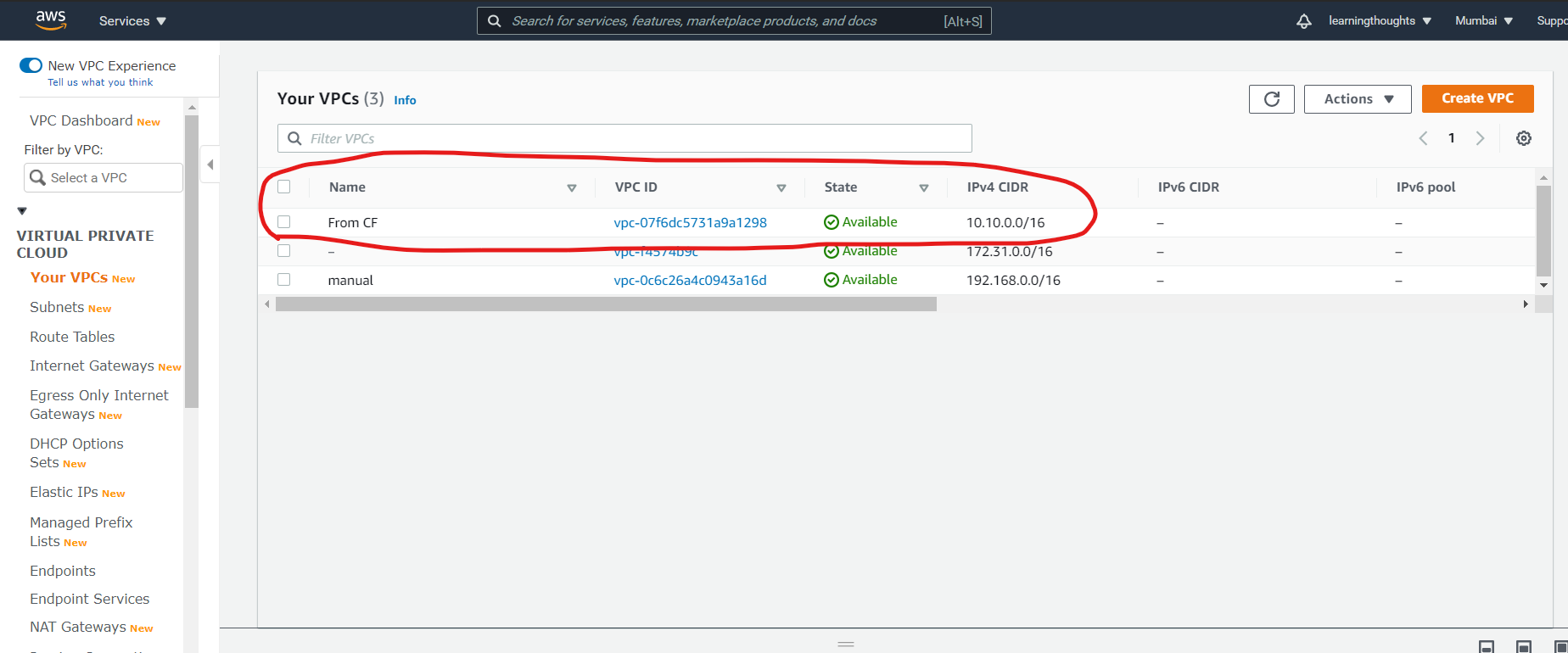Open Managed Prefix Lists in sidebar
The image size is (1568, 653).
(81, 532)
